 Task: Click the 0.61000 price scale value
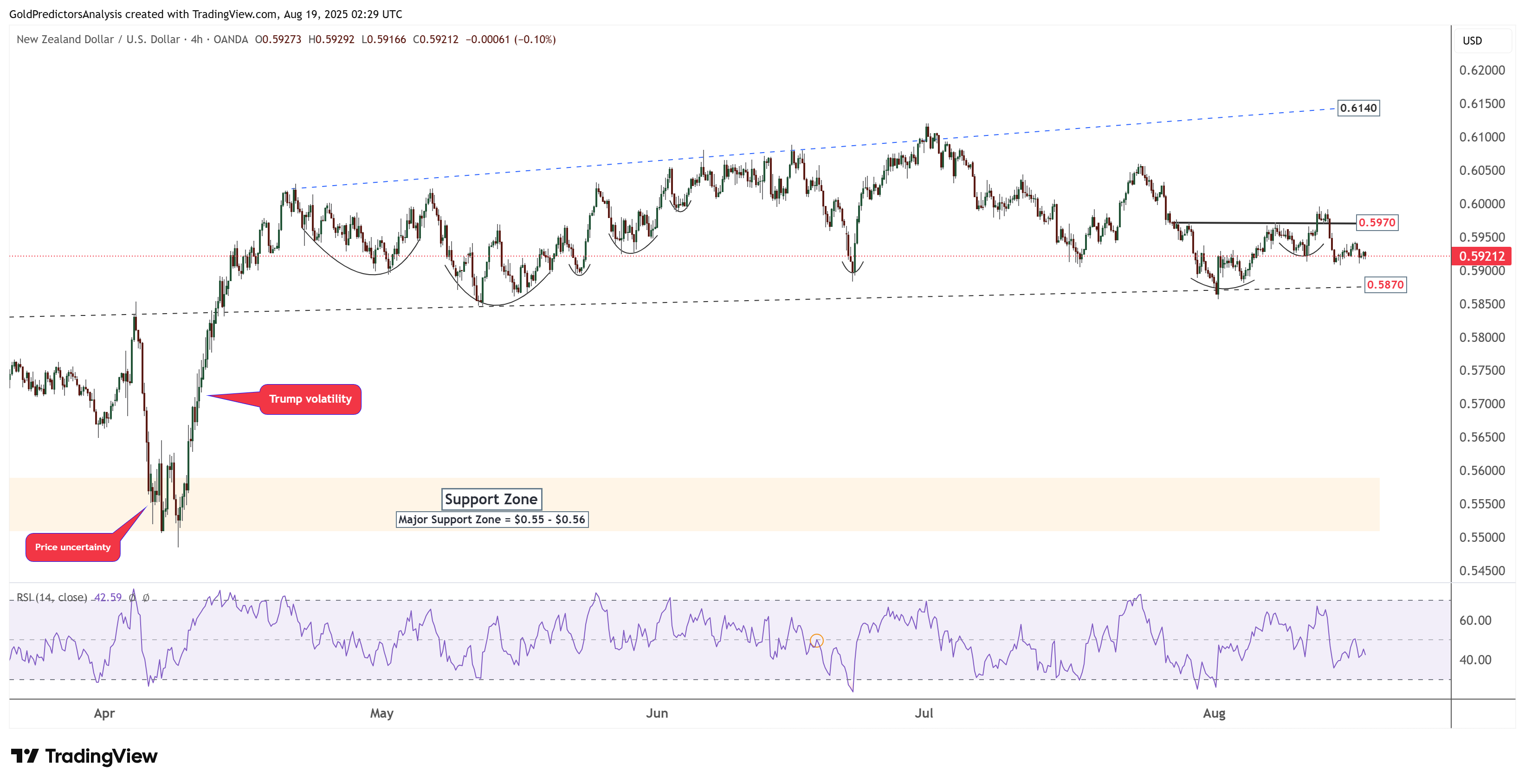pos(1482,137)
